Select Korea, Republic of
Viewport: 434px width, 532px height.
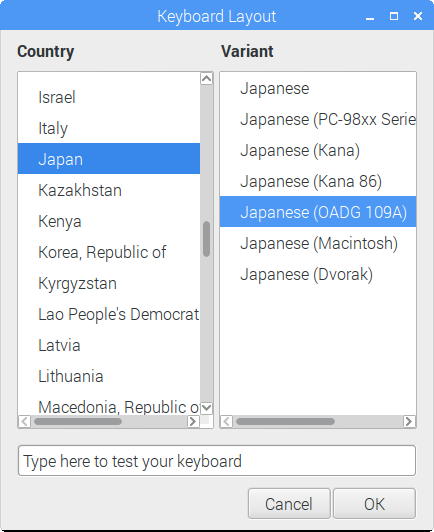(x=109, y=252)
